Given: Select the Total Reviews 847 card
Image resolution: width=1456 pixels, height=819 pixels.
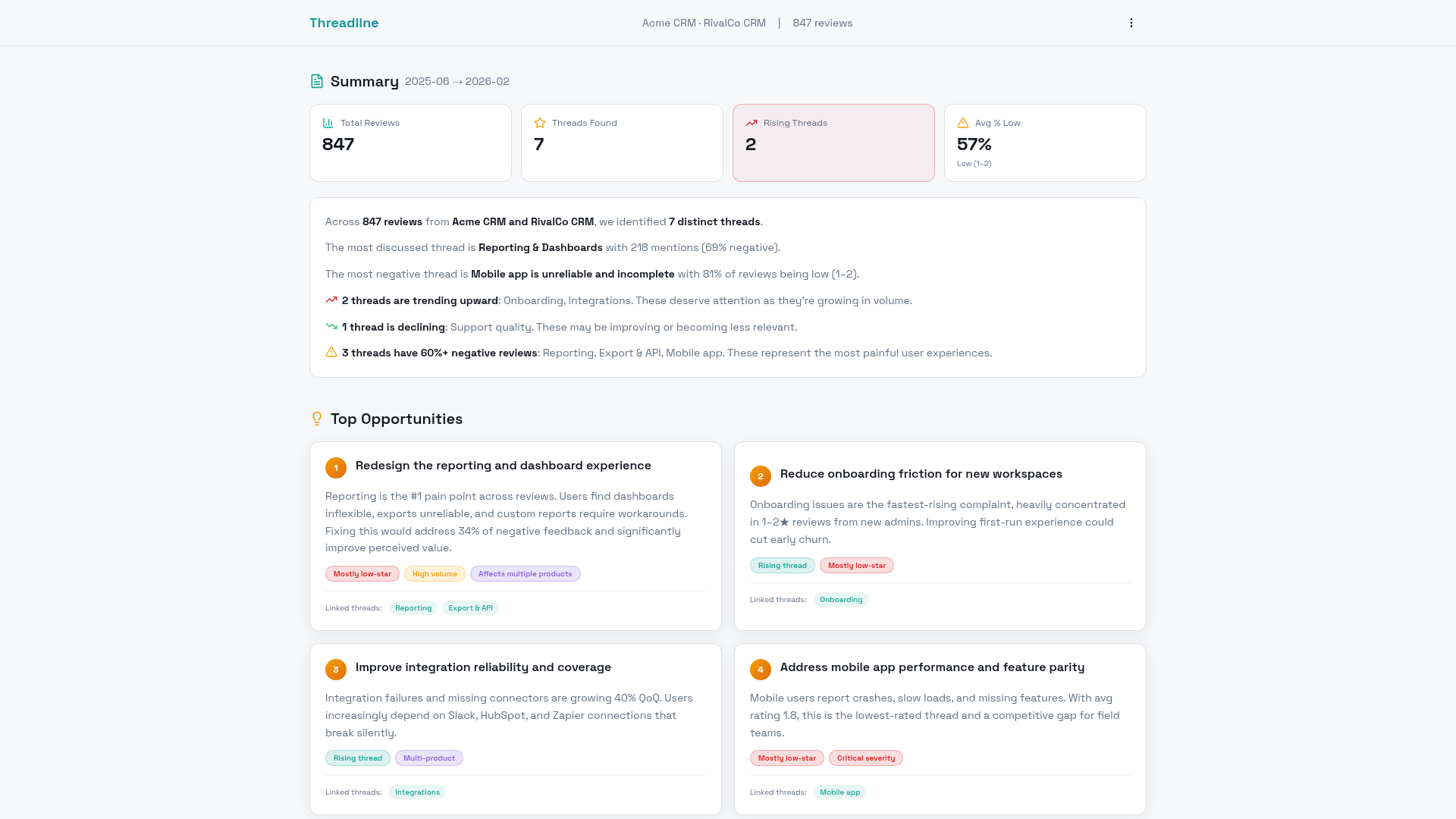Looking at the screenshot, I should pos(410,143).
